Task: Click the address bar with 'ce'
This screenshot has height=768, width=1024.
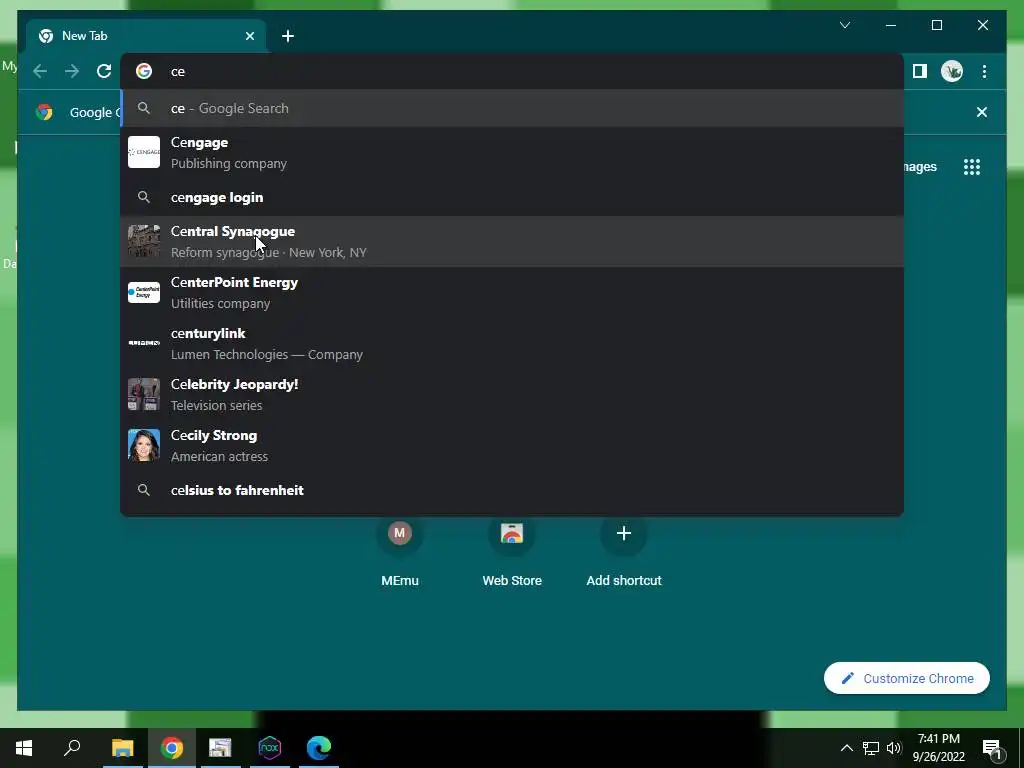Action: coord(512,71)
